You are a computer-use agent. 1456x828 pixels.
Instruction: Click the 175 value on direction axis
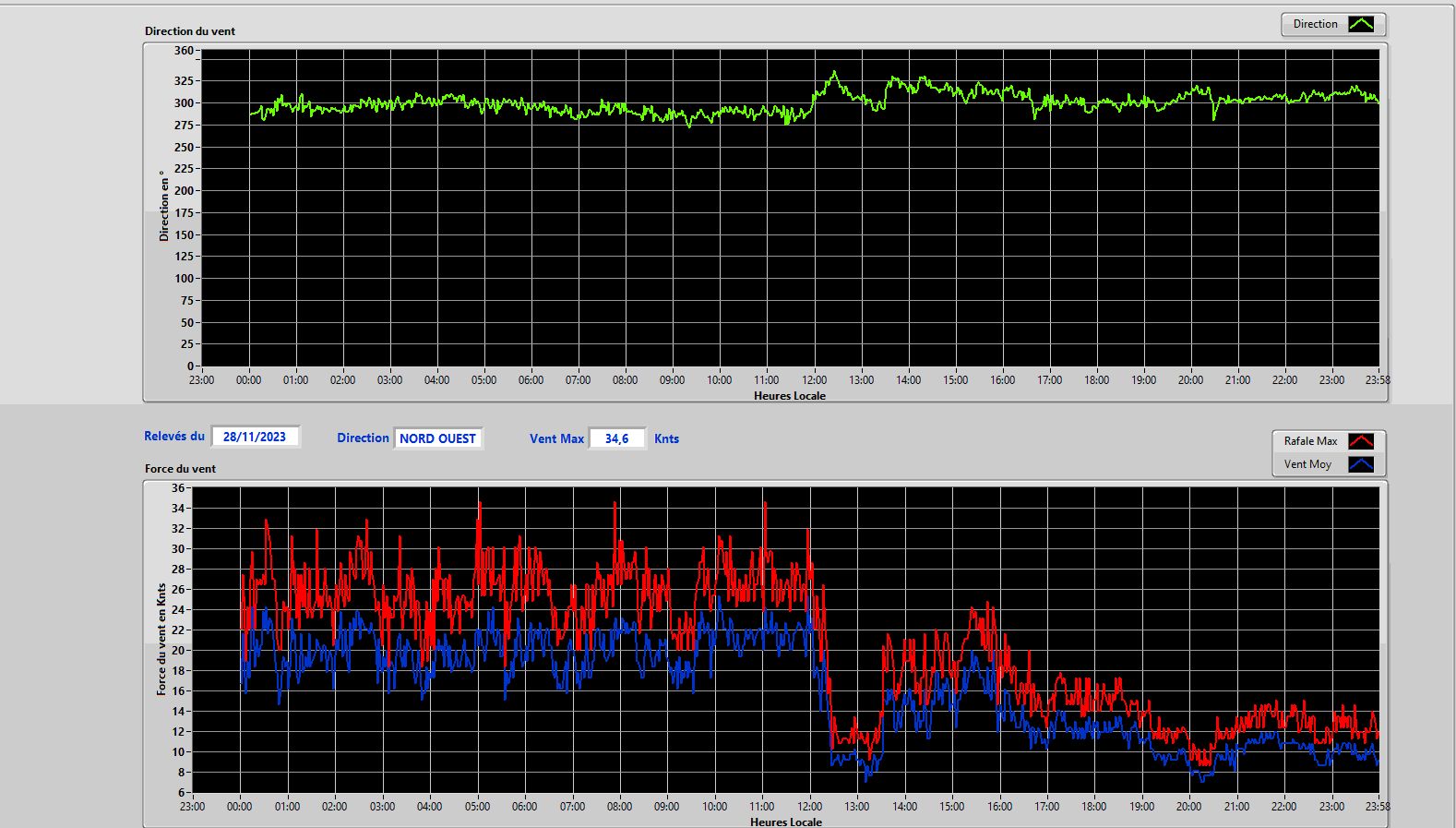pos(184,213)
